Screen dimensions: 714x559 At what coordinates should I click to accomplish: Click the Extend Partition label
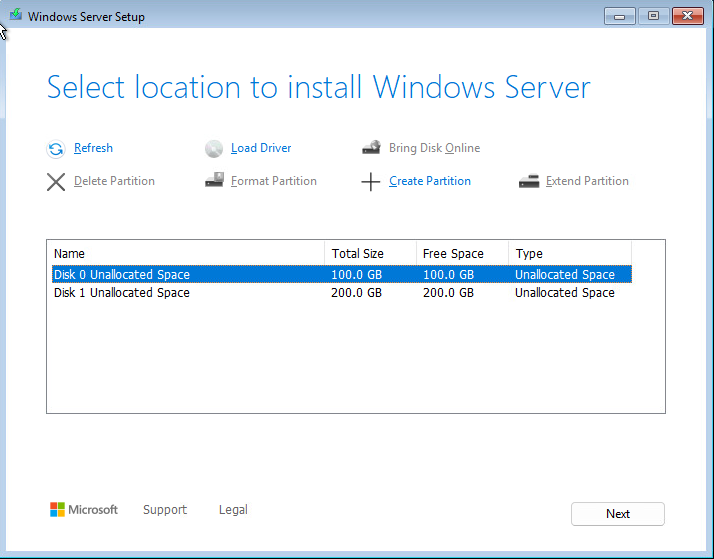[587, 181]
